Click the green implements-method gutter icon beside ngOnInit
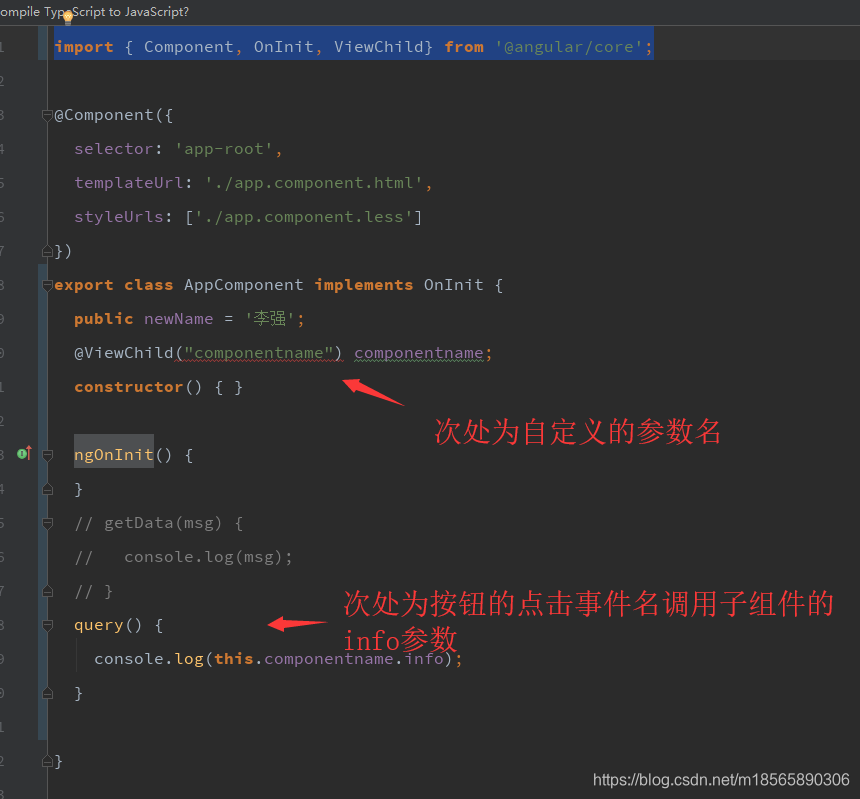This screenshot has height=799, width=860. 24,454
